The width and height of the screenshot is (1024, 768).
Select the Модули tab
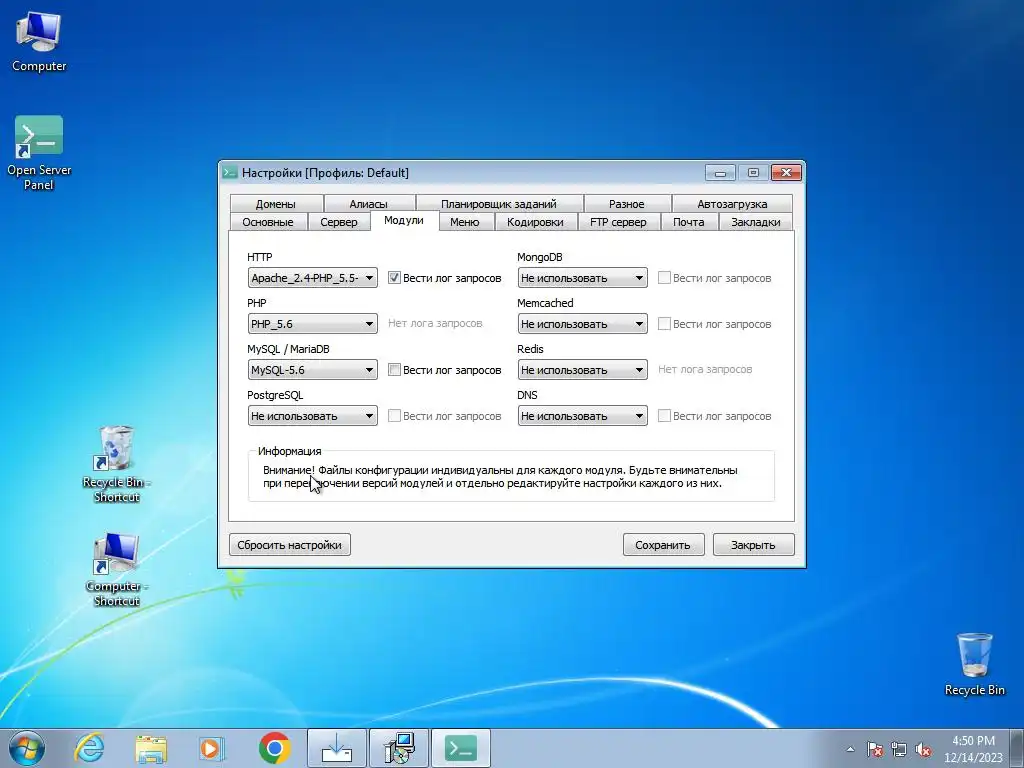click(x=404, y=221)
